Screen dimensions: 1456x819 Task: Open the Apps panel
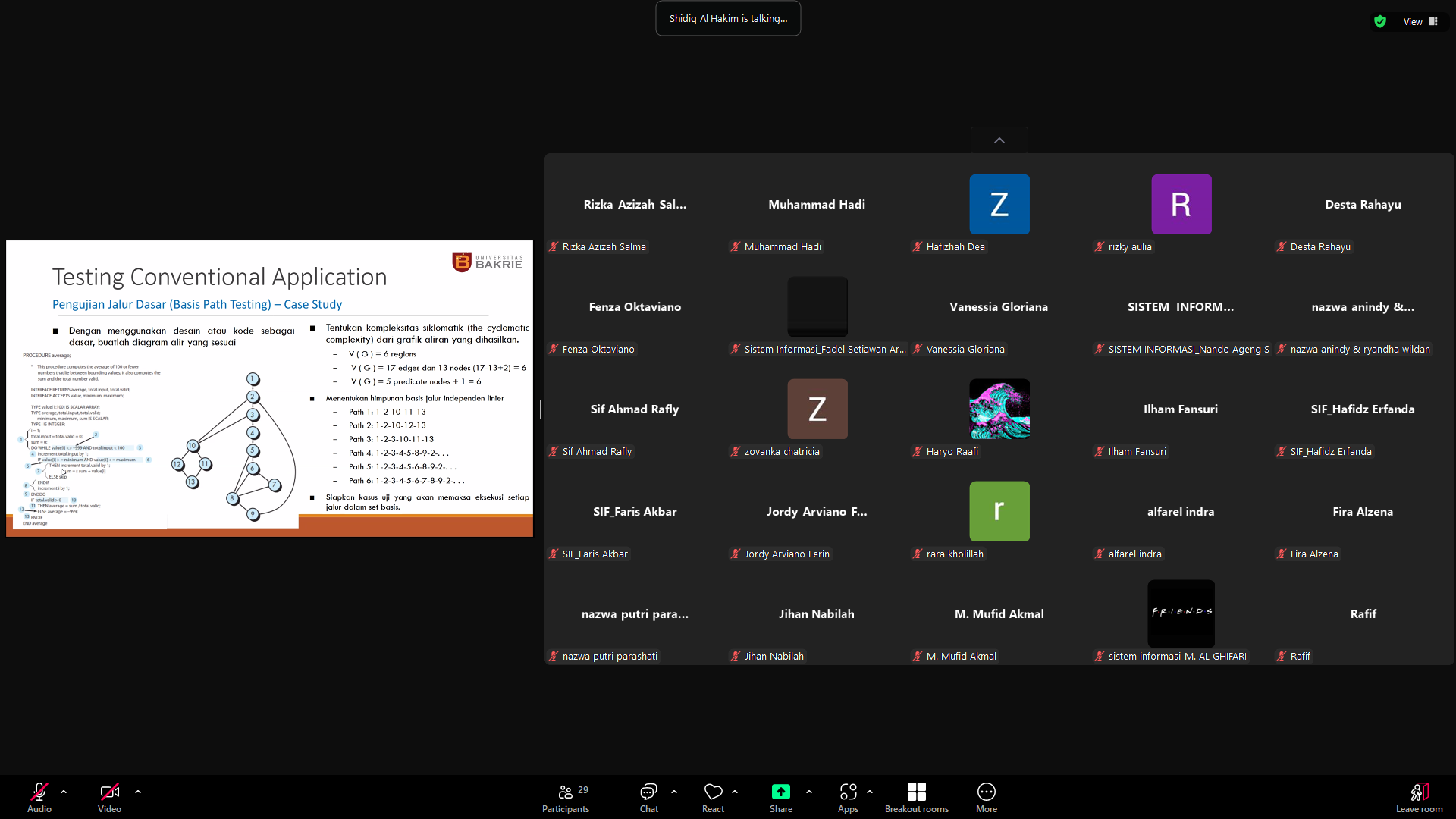click(848, 797)
